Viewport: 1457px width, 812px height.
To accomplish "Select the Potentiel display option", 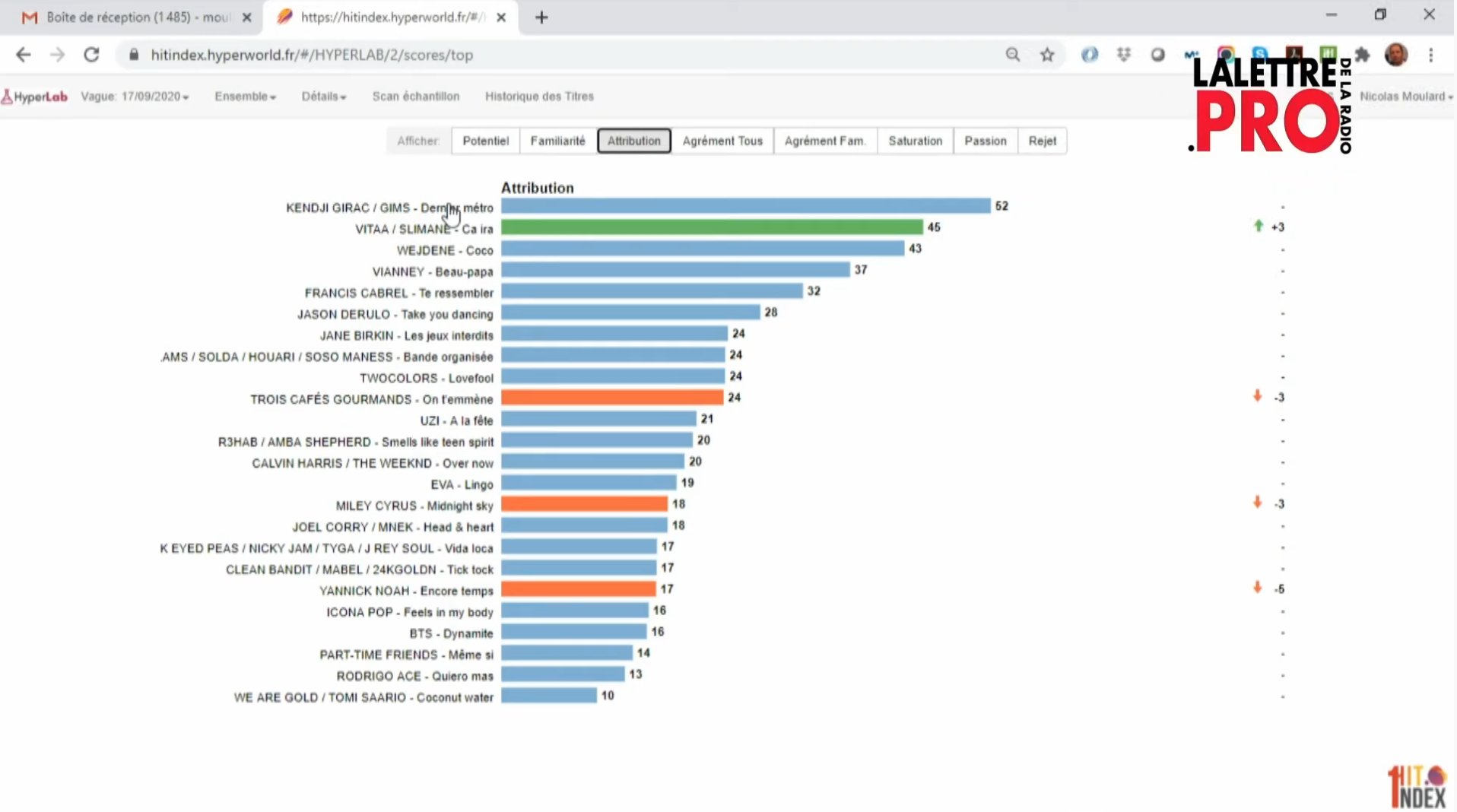I will (485, 141).
